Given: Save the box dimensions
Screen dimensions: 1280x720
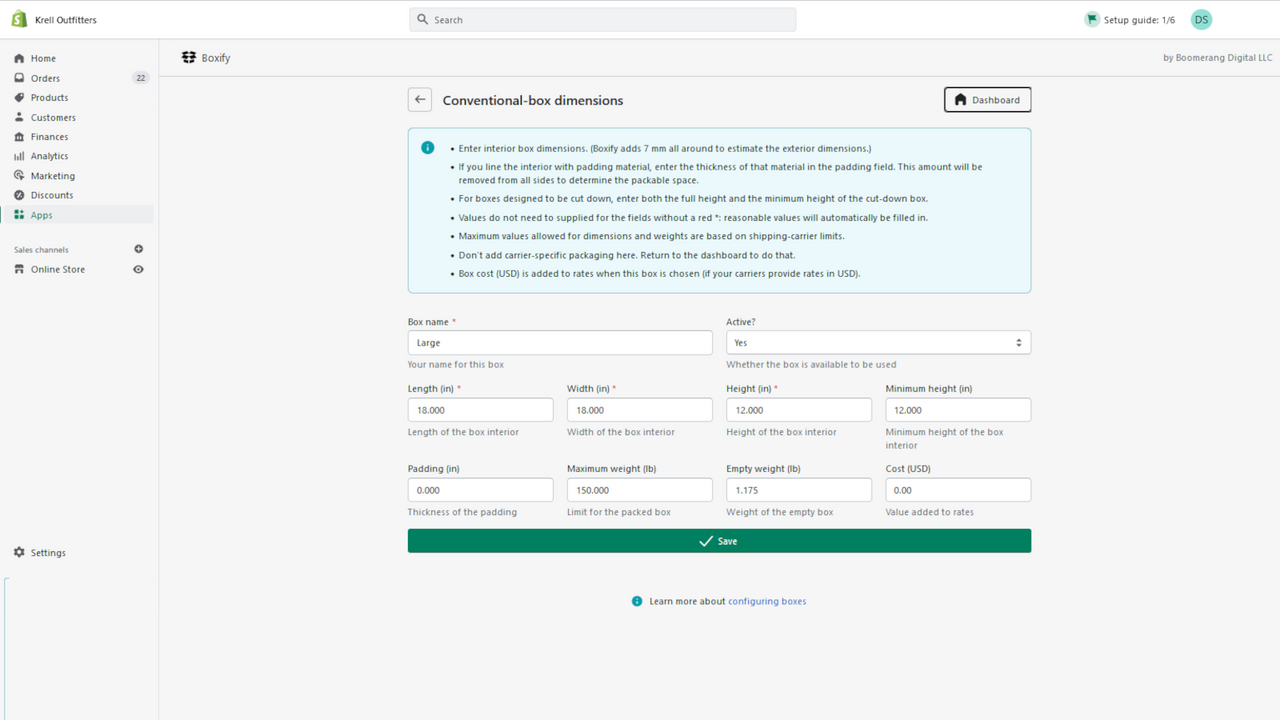Looking at the screenshot, I should 719,541.
